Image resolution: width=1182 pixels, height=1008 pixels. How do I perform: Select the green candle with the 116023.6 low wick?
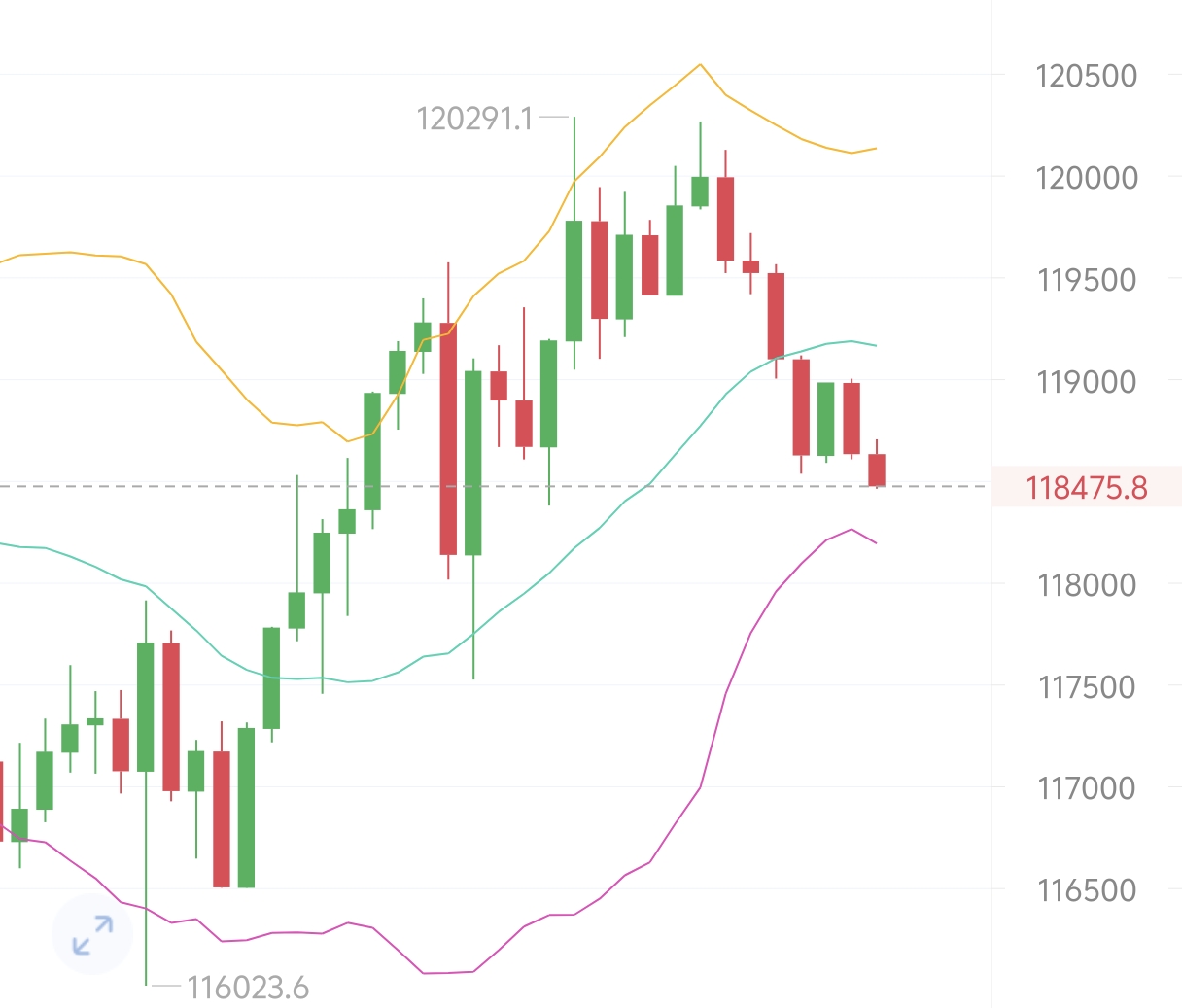tap(146, 707)
